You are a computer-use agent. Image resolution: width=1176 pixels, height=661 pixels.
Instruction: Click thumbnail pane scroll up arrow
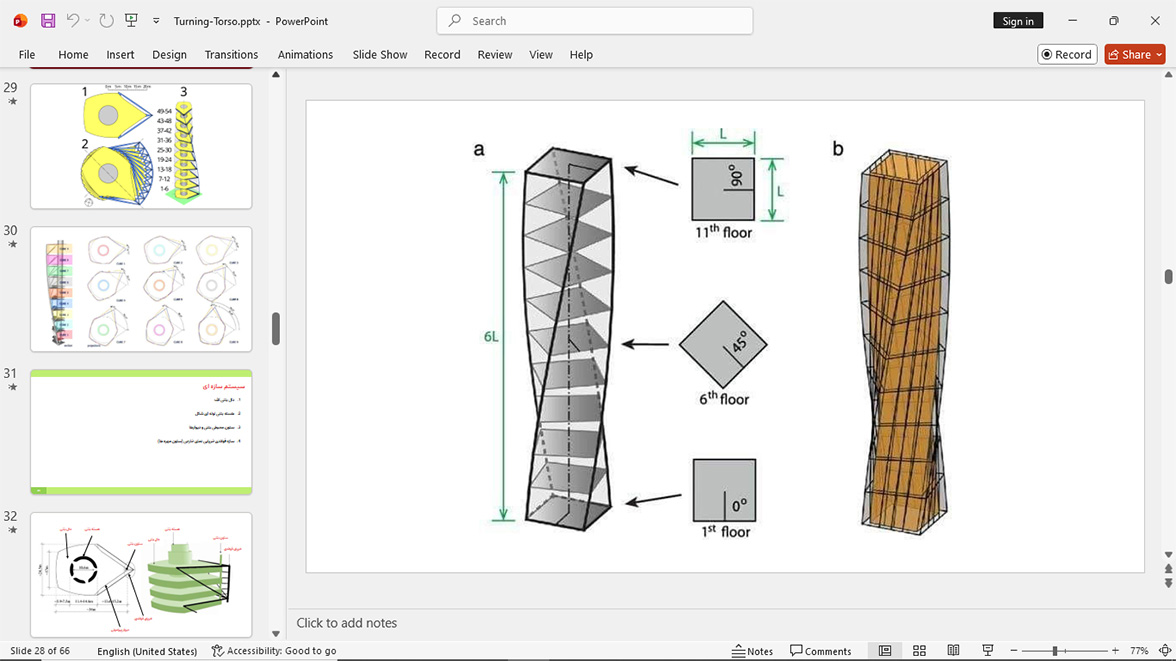pos(276,75)
